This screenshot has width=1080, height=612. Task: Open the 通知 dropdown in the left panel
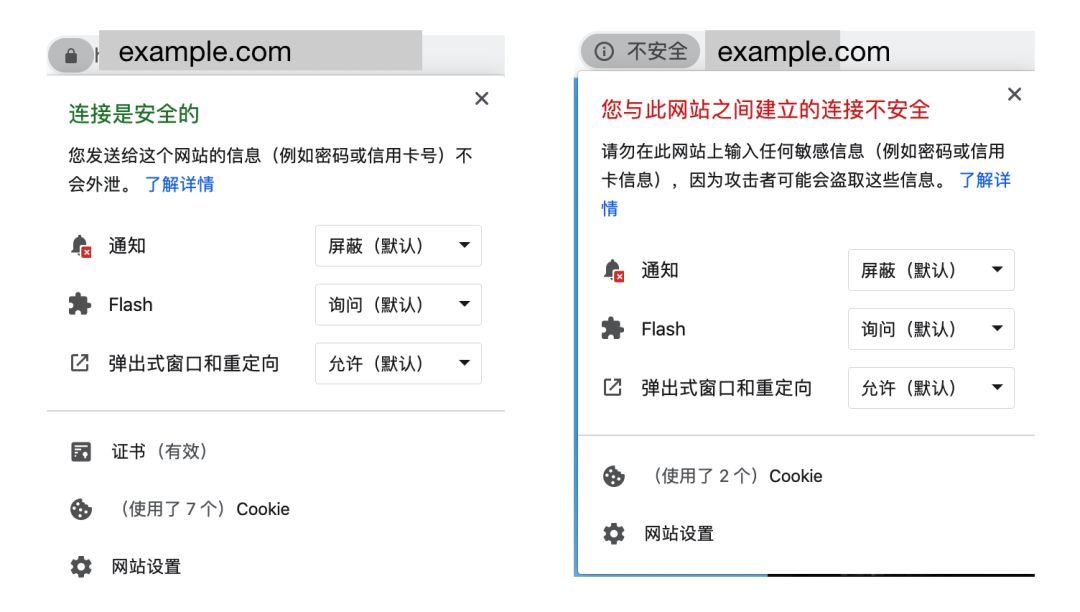click(x=398, y=246)
